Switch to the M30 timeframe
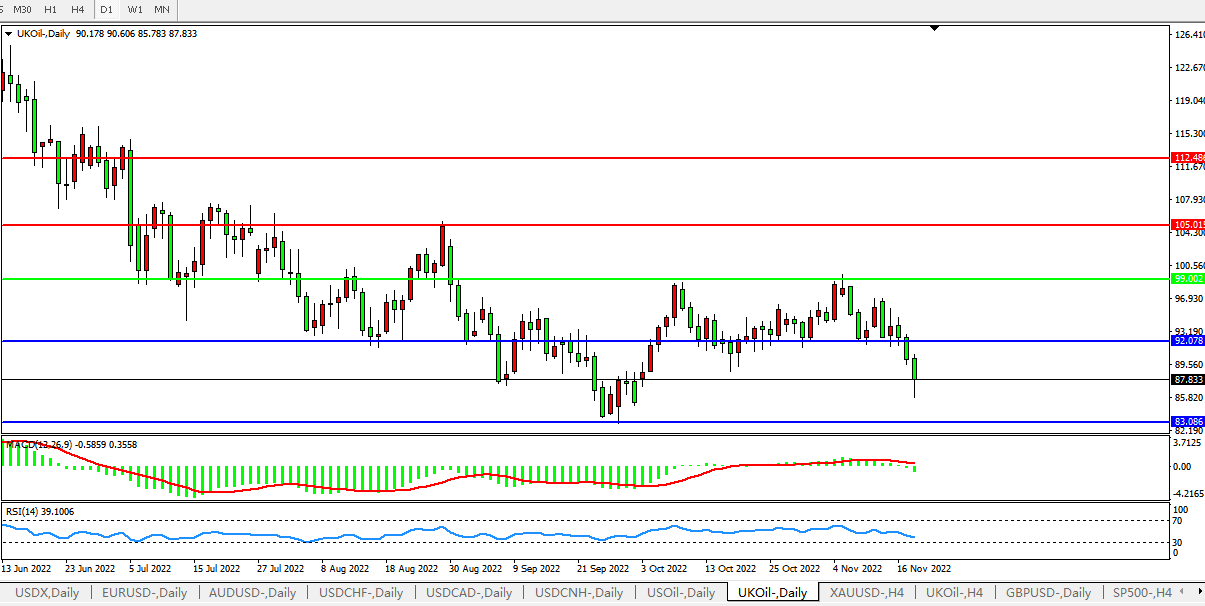1205x606 pixels. [x=22, y=9]
